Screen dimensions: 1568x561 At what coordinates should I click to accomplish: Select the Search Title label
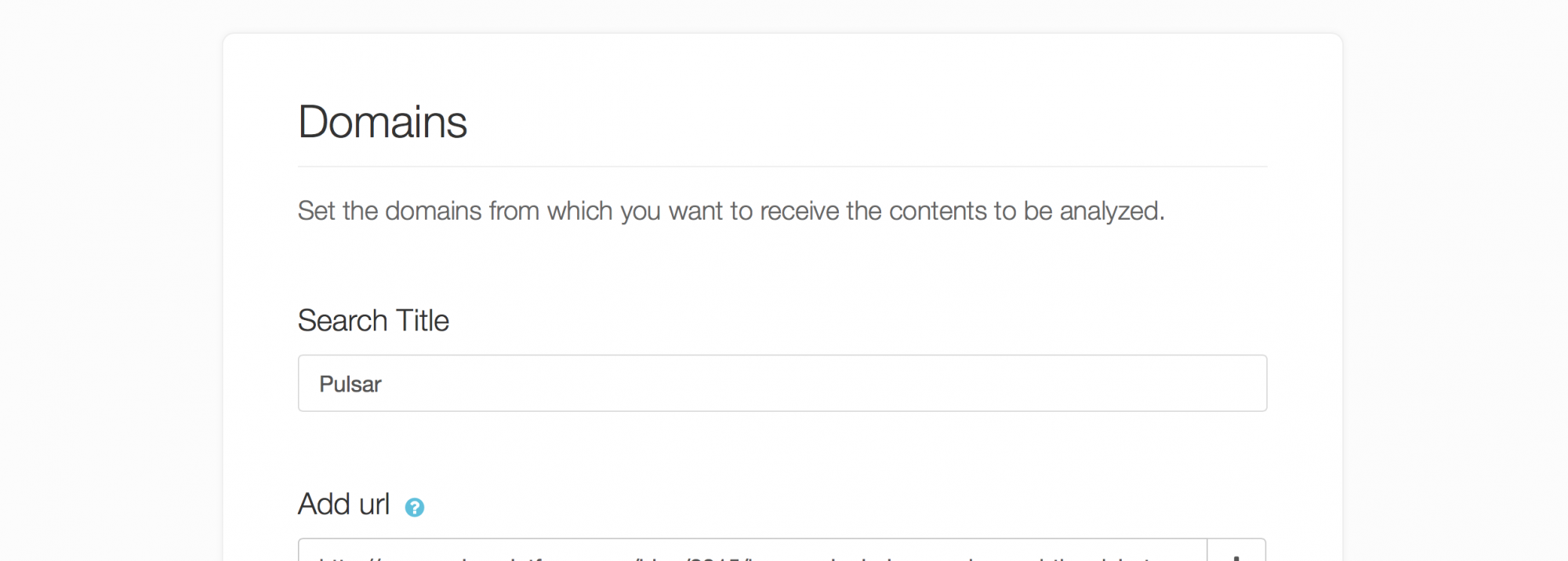tap(373, 321)
